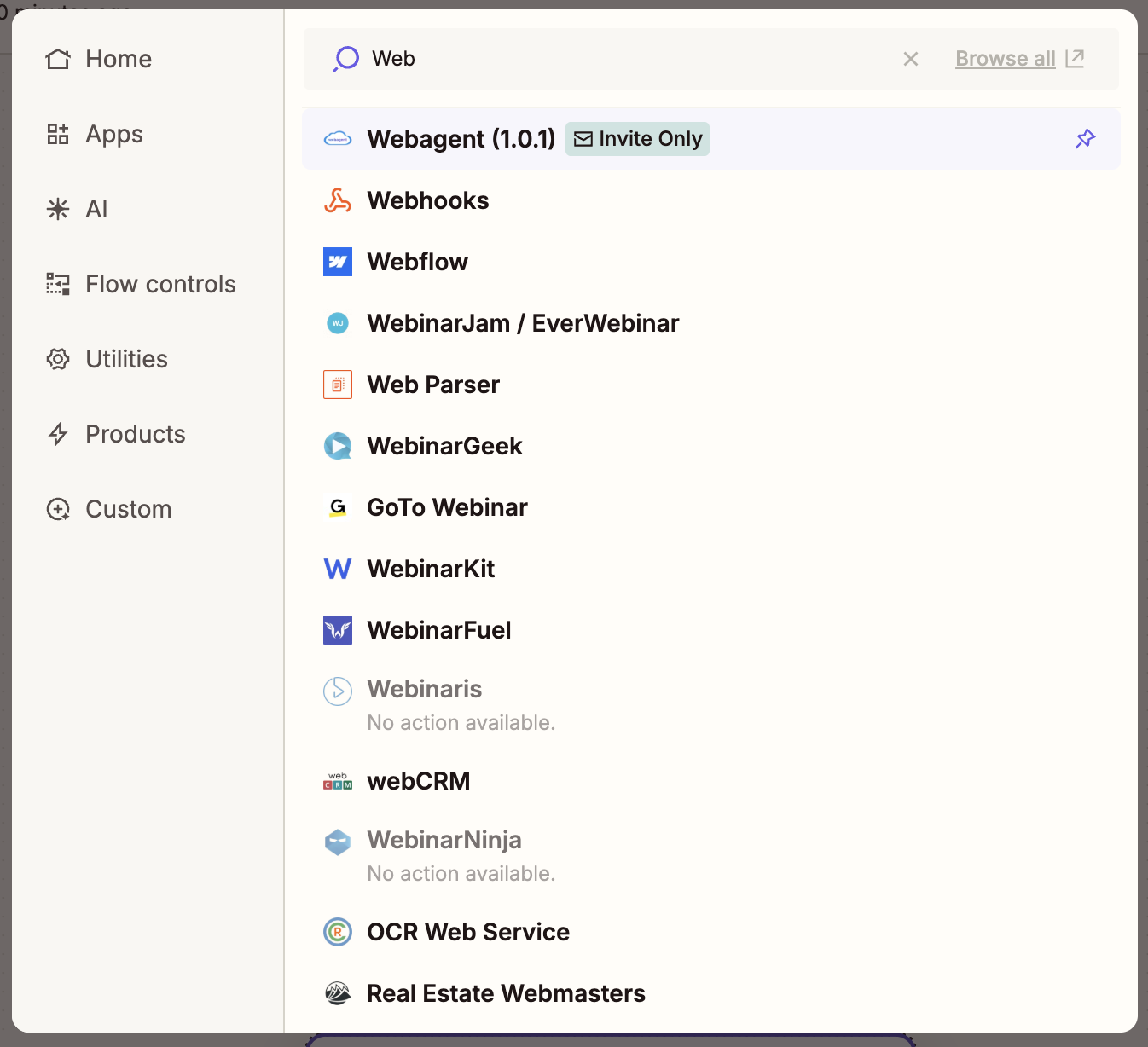This screenshot has height=1047, width=1148.
Task: Select Real Estate Webmasters
Action: (x=711, y=993)
